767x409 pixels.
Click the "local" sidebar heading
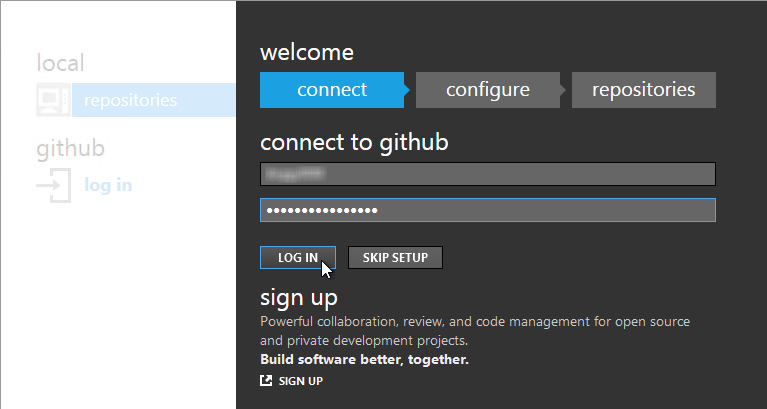click(60, 63)
